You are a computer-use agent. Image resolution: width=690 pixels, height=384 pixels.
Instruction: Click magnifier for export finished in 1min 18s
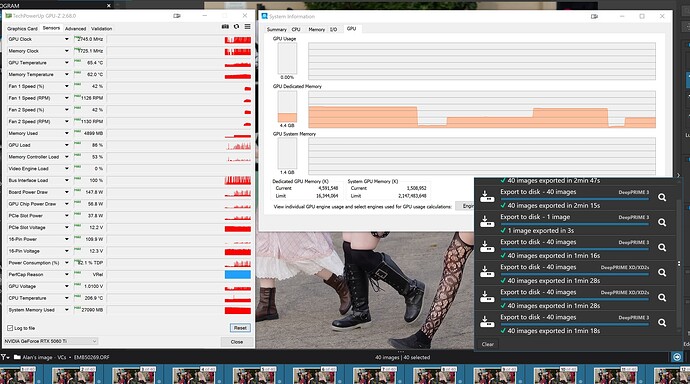coord(662,323)
